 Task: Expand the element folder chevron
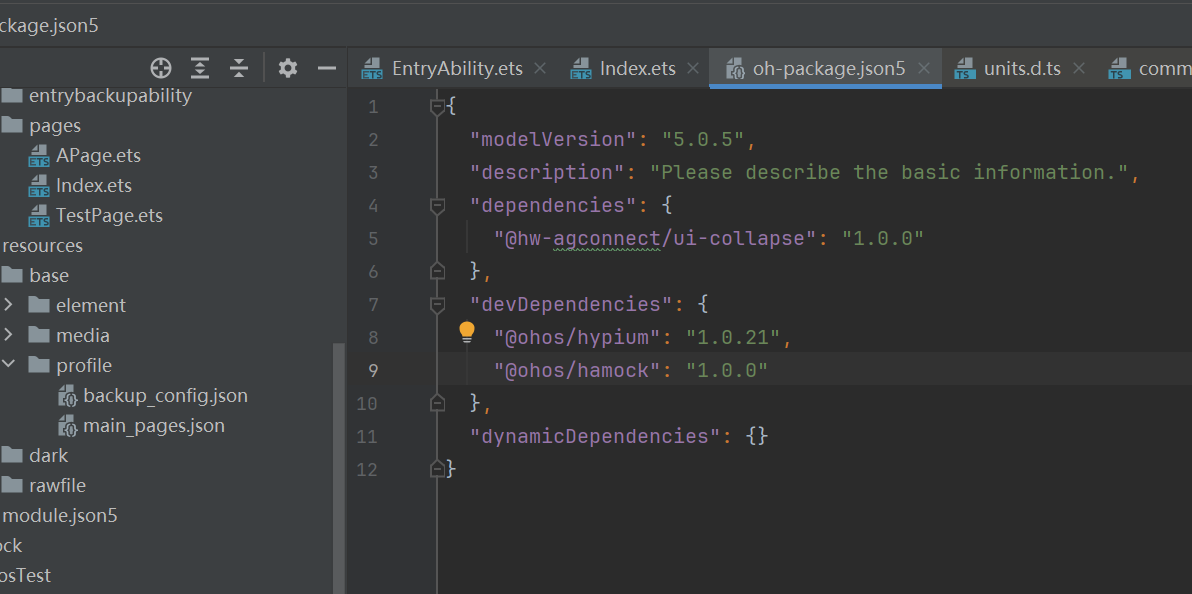click(x=8, y=305)
